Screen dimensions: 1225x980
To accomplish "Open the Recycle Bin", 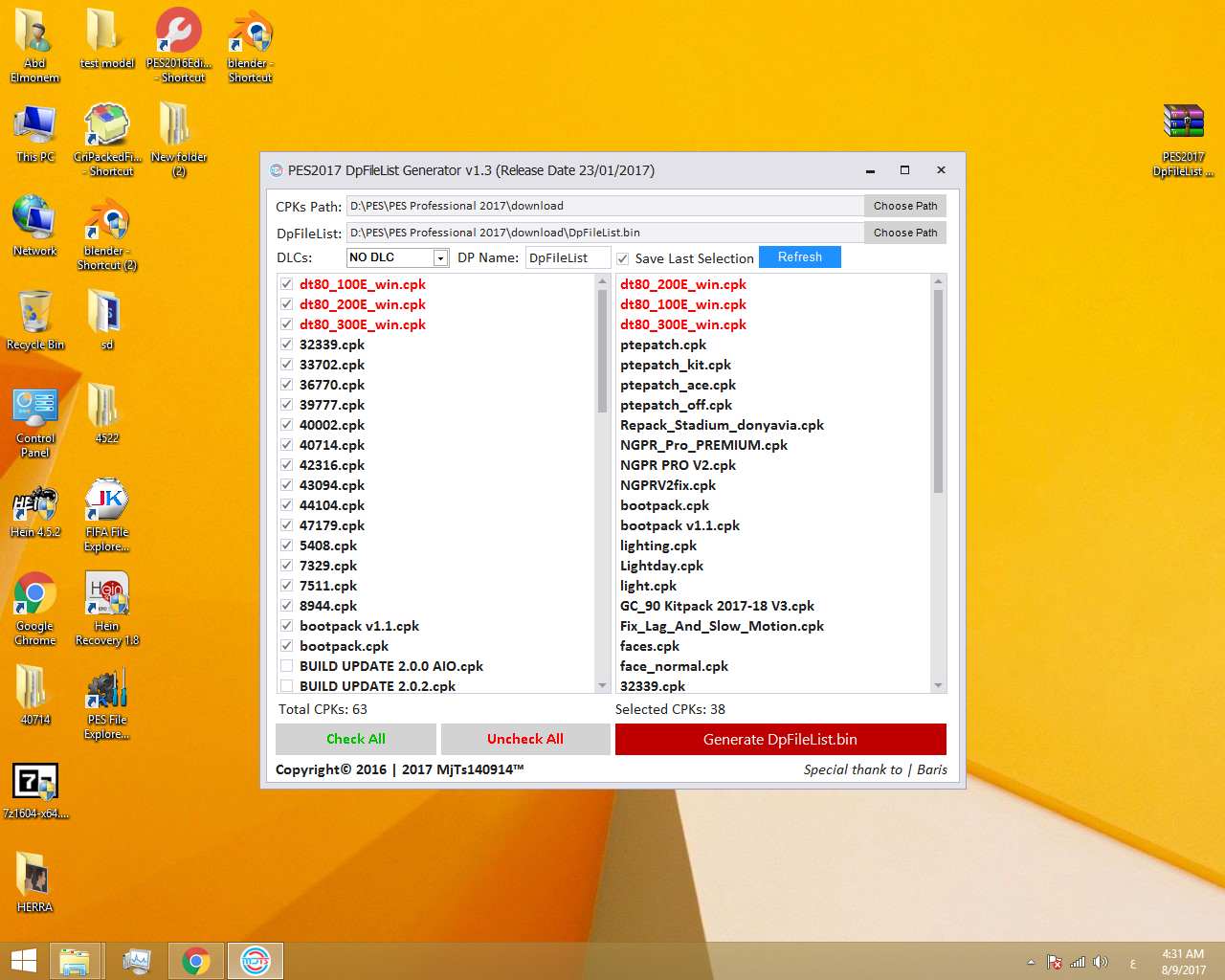I will [x=35, y=320].
